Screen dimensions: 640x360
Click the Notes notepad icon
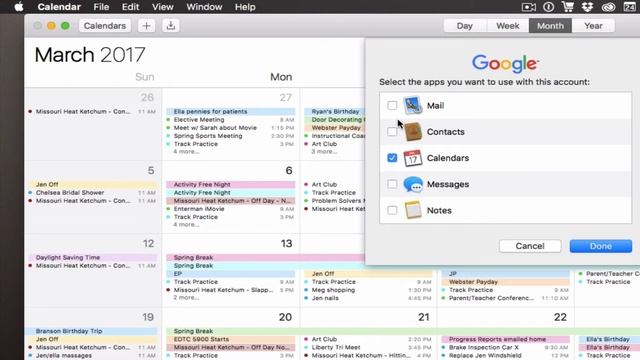[x=413, y=210]
